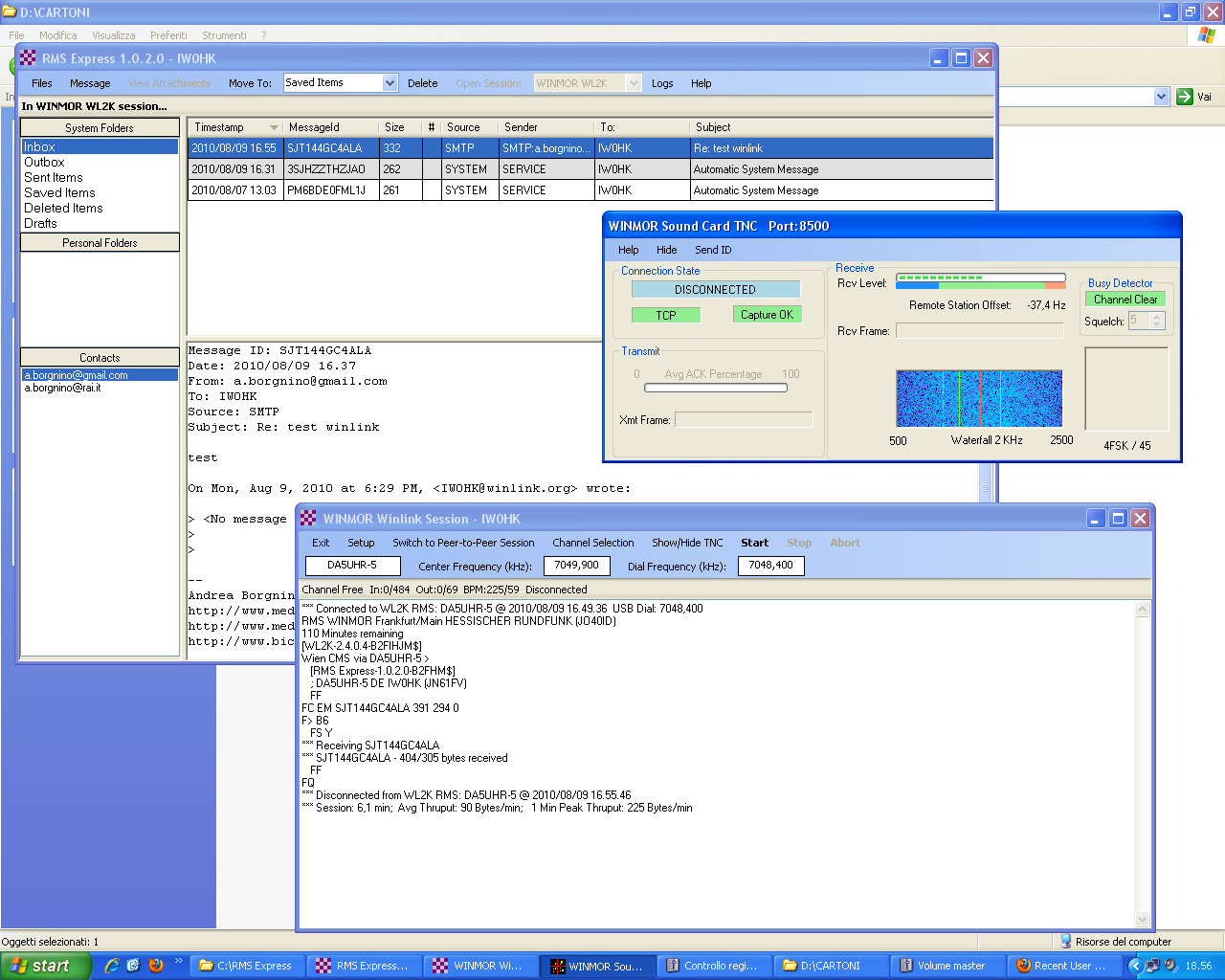Image resolution: width=1225 pixels, height=980 pixels.
Task: Click the Center Frequency 7049,900 field
Action: point(577,566)
